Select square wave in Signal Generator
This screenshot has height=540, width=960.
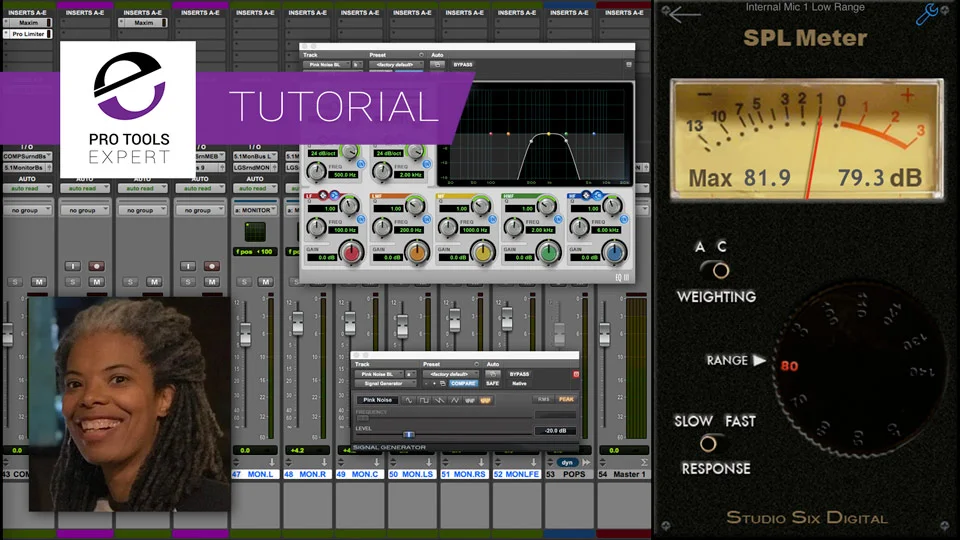424,400
